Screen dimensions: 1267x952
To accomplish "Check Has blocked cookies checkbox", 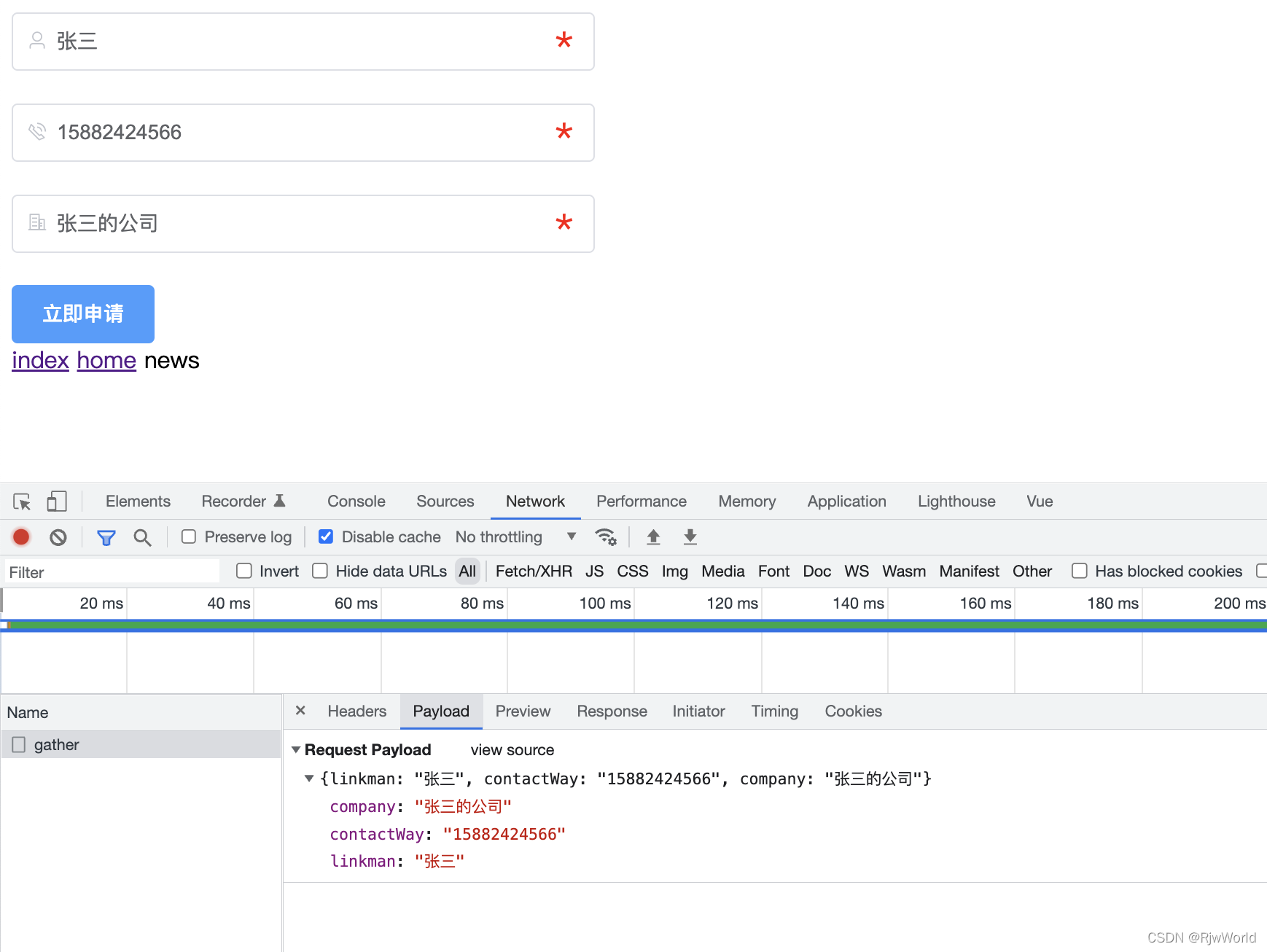I will (x=1080, y=571).
